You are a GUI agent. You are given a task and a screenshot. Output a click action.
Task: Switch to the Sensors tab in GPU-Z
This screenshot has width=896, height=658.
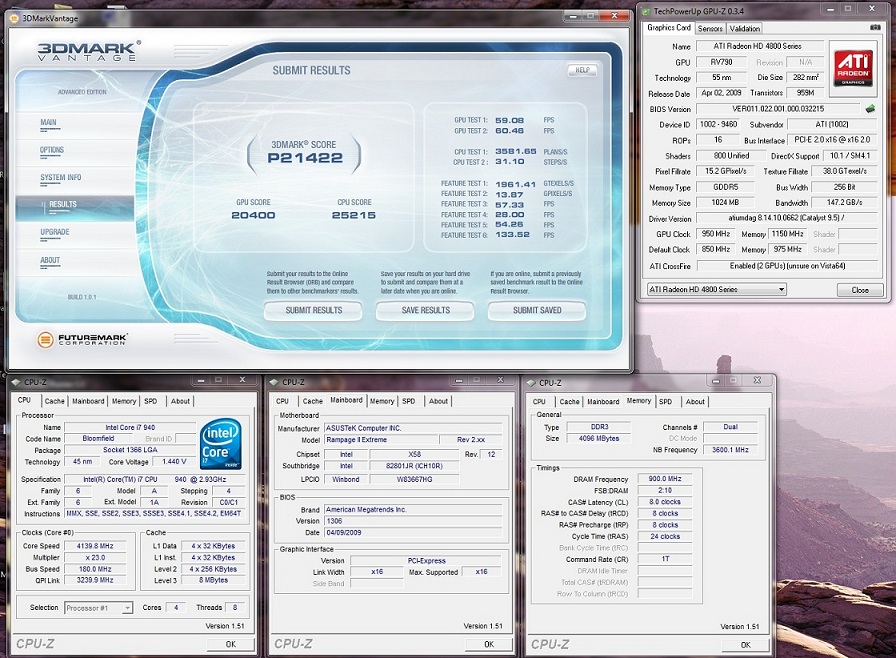click(x=710, y=29)
